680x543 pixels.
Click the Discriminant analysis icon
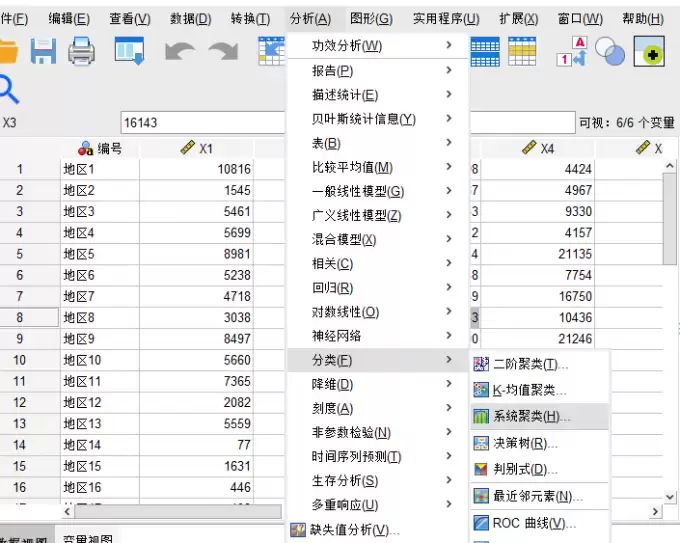pos(481,469)
